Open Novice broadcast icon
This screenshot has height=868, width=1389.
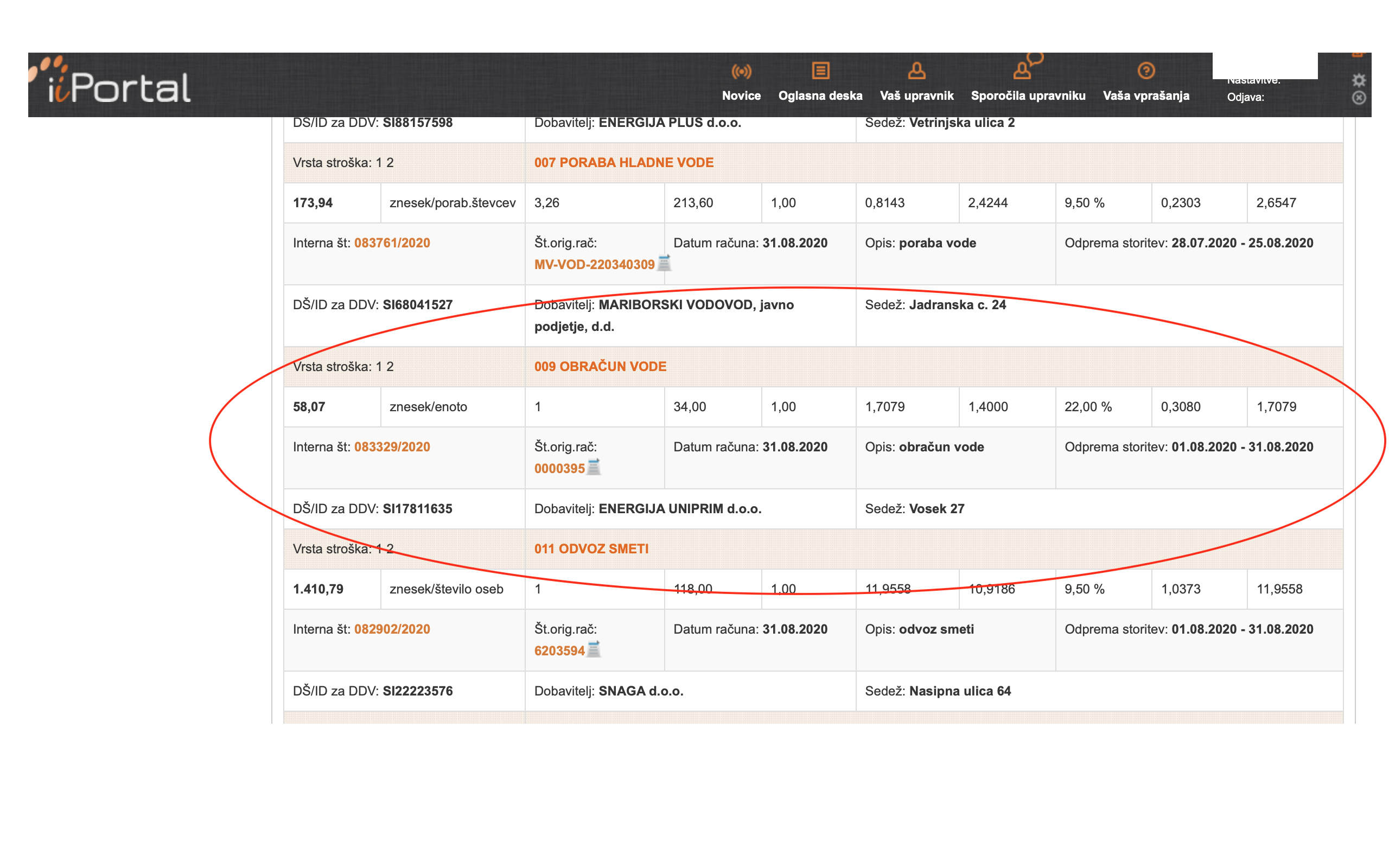point(741,71)
